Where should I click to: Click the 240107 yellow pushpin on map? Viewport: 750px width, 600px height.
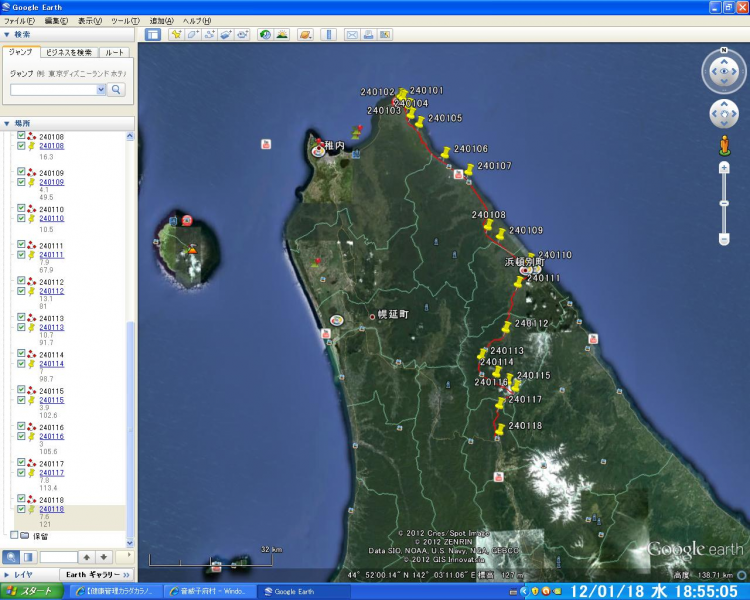469,169
